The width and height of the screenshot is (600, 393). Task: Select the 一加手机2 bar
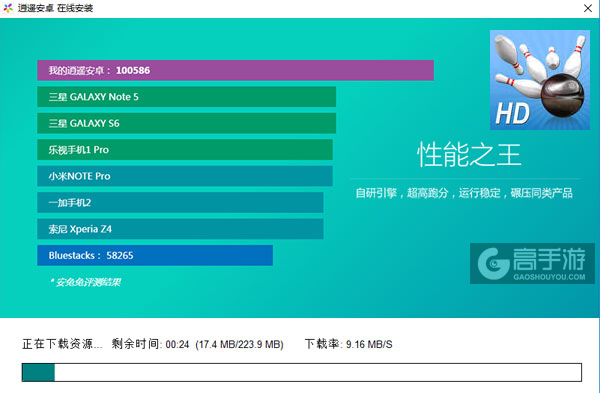[x=180, y=202]
